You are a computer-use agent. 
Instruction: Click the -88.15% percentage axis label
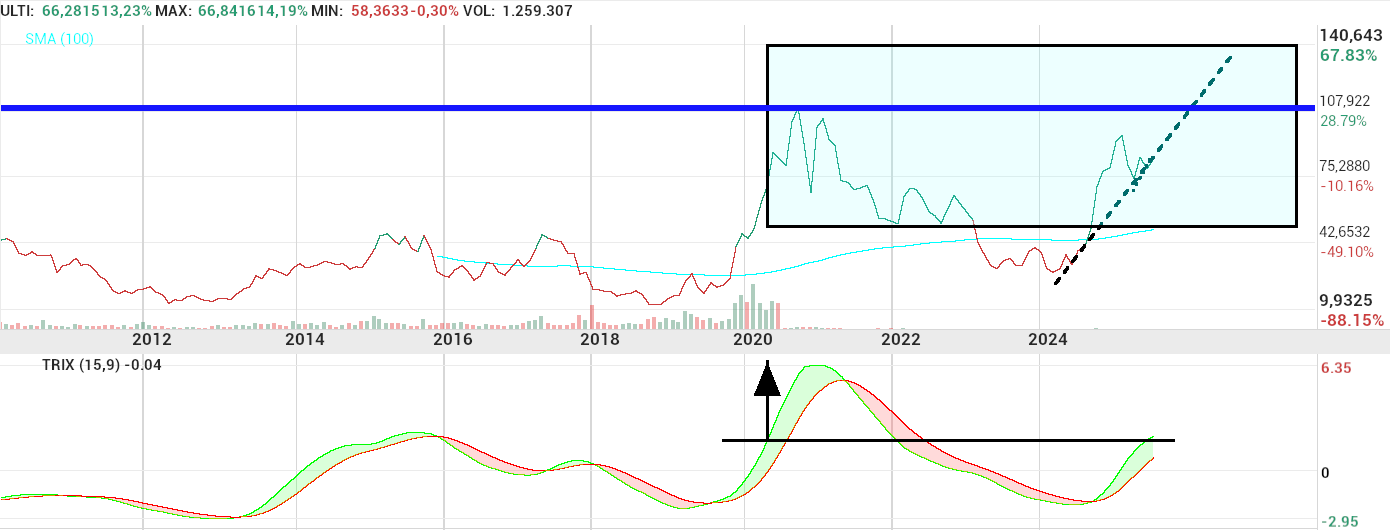click(1352, 320)
